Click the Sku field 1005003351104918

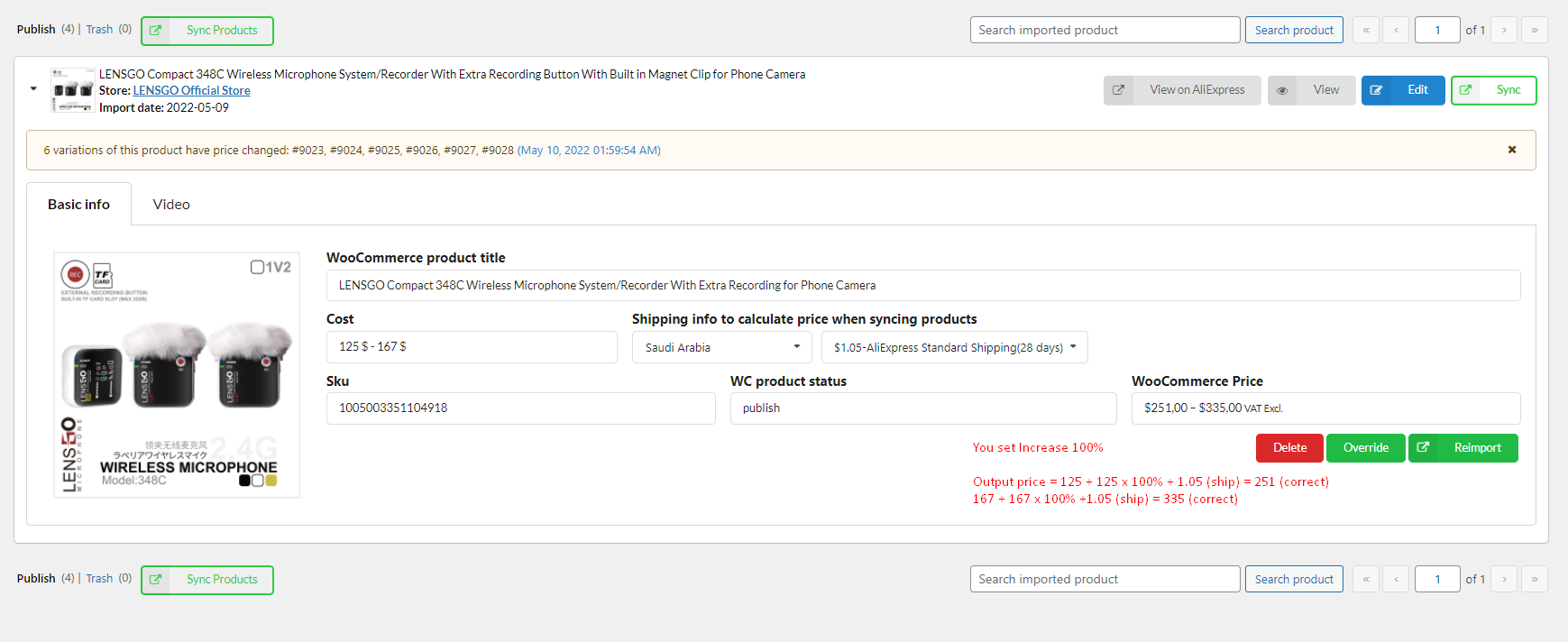coord(520,408)
